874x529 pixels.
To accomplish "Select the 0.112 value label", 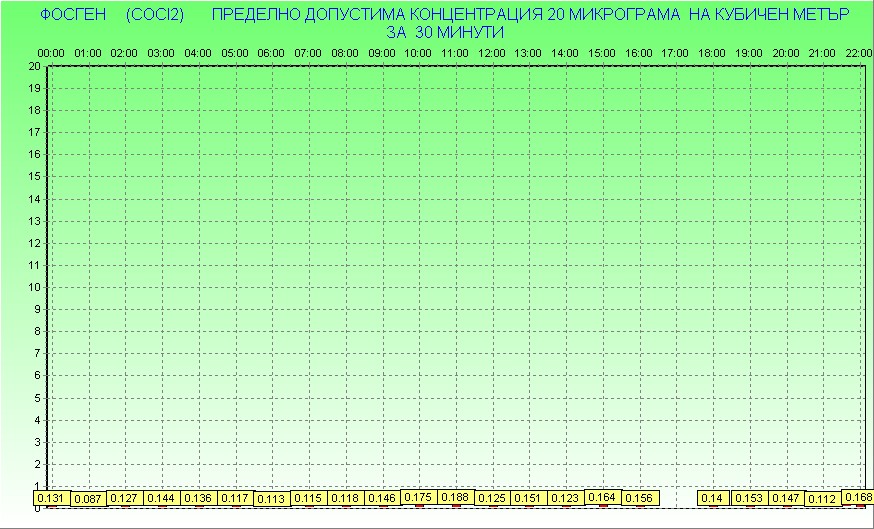I will pos(822,499).
